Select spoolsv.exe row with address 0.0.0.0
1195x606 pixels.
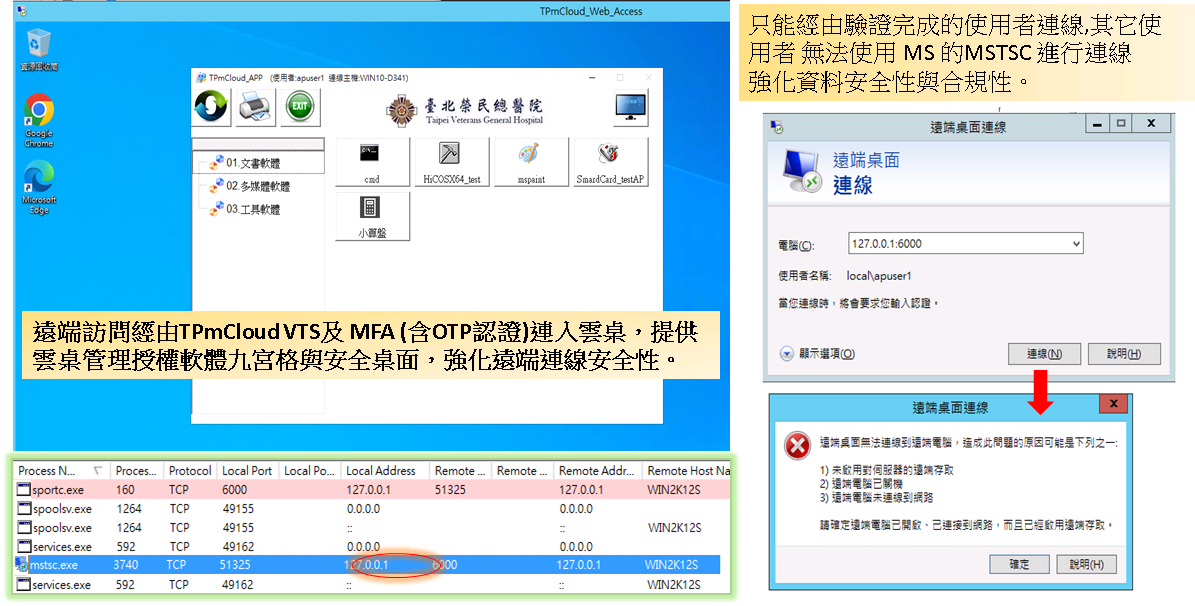coord(372,508)
